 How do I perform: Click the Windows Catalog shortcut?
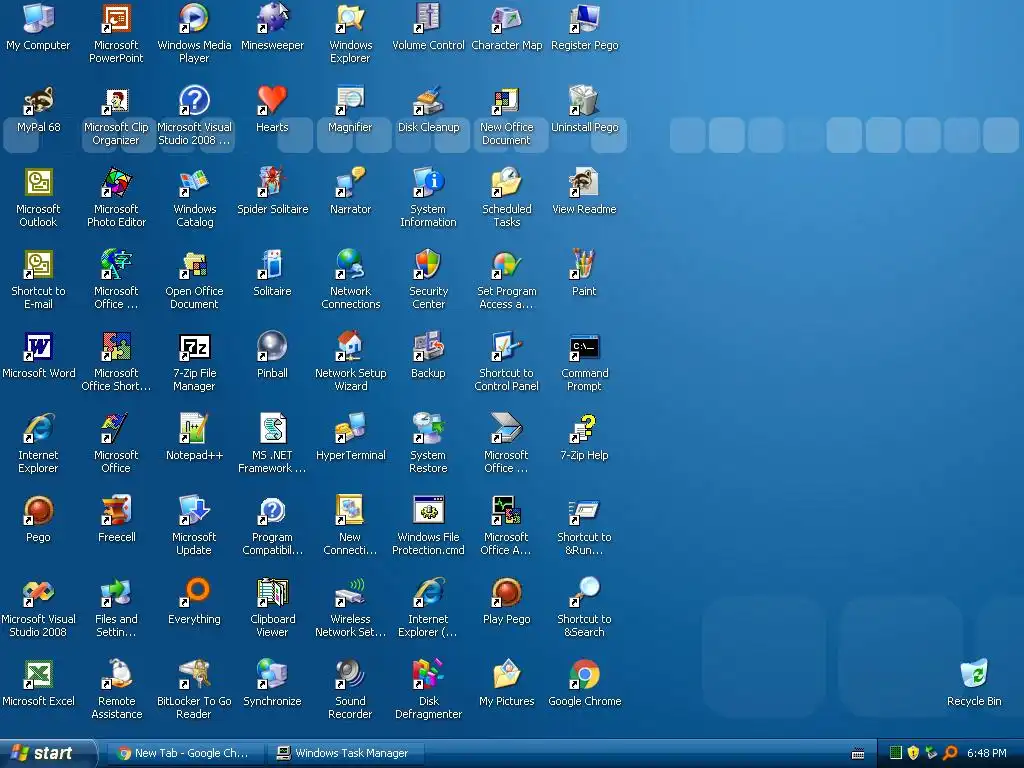tap(194, 182)
